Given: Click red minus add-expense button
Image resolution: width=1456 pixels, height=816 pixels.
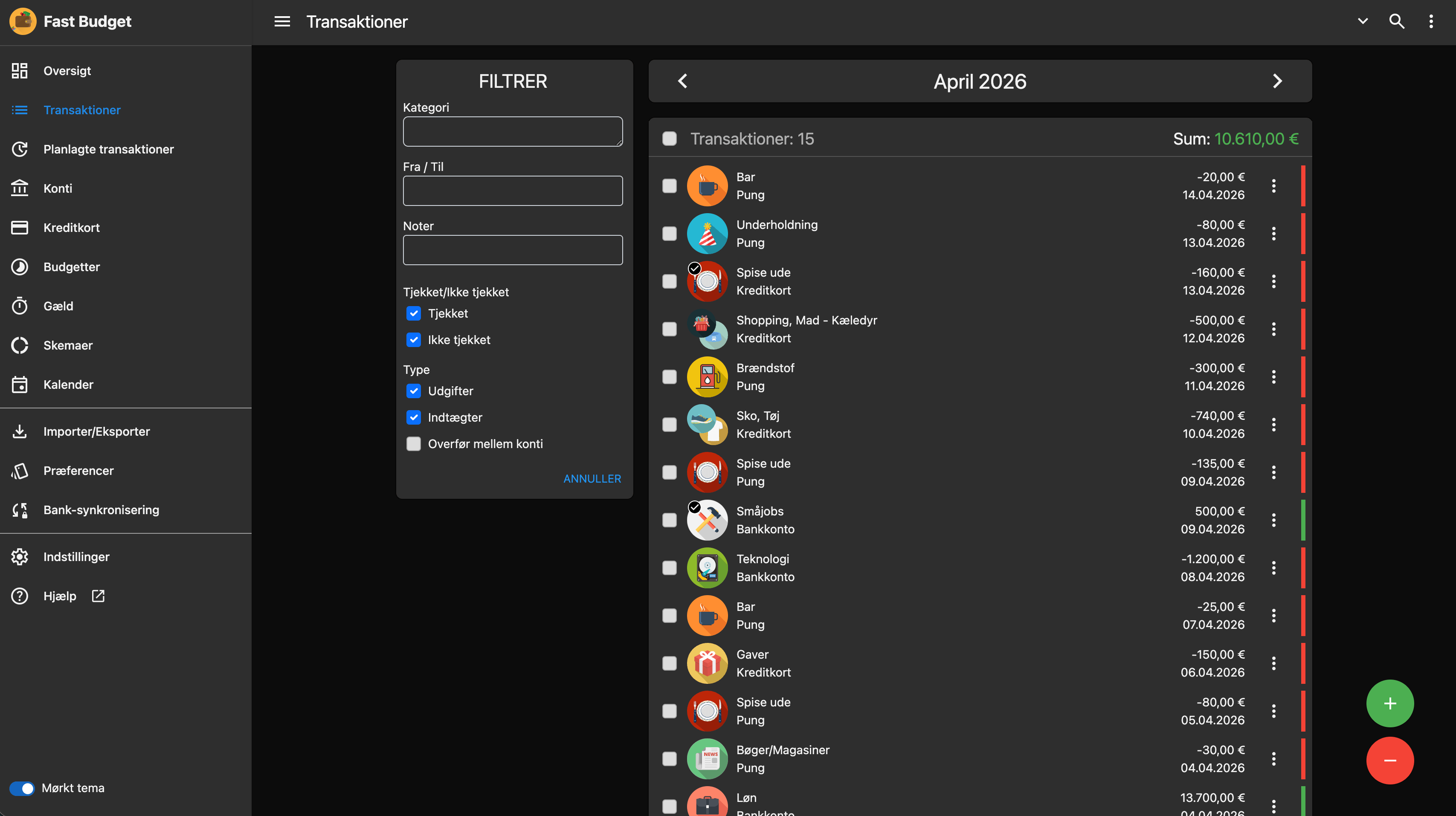Looking at the screenshot, I should [x=1389, y=760].
